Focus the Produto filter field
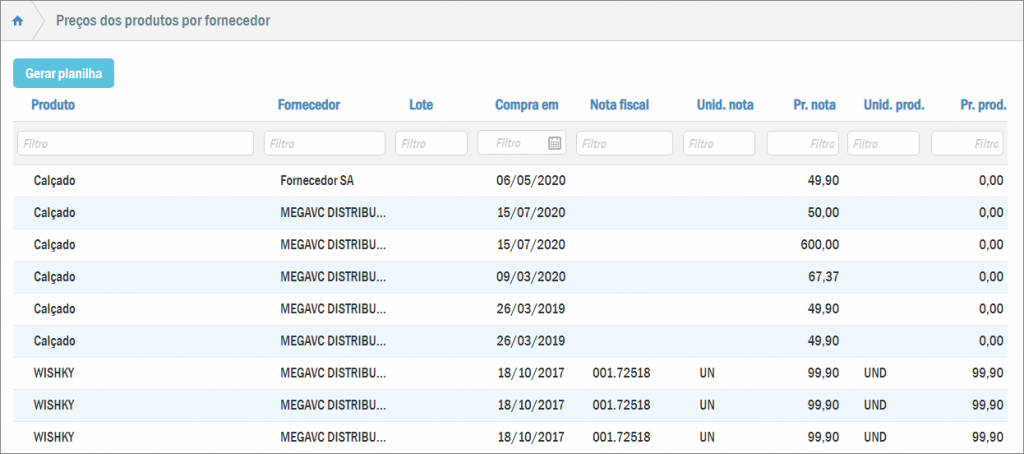Viewport: 1024px width, 454px height. 135,144
